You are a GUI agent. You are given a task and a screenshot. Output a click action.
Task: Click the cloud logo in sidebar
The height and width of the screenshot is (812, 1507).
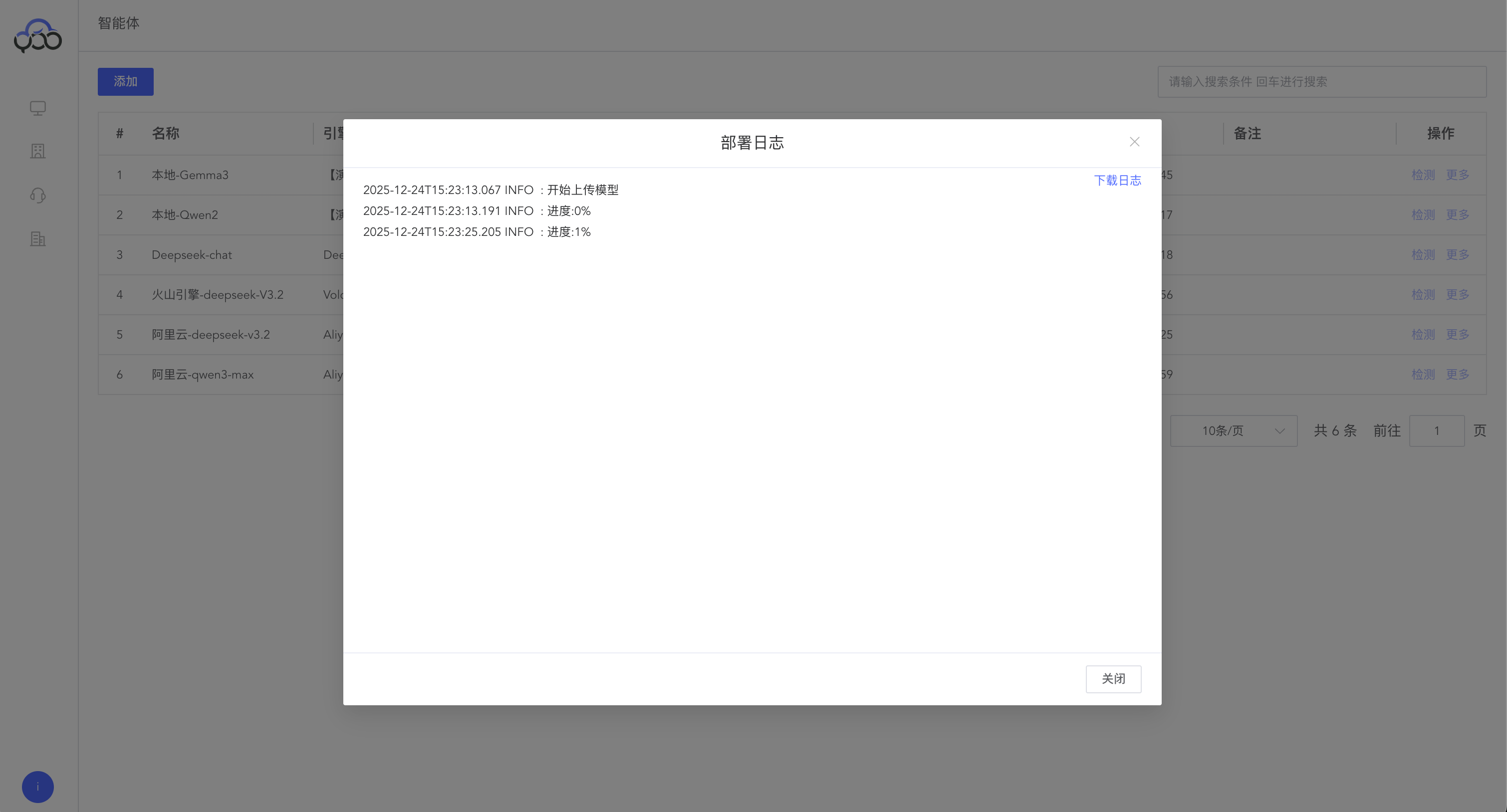(37, 35)
